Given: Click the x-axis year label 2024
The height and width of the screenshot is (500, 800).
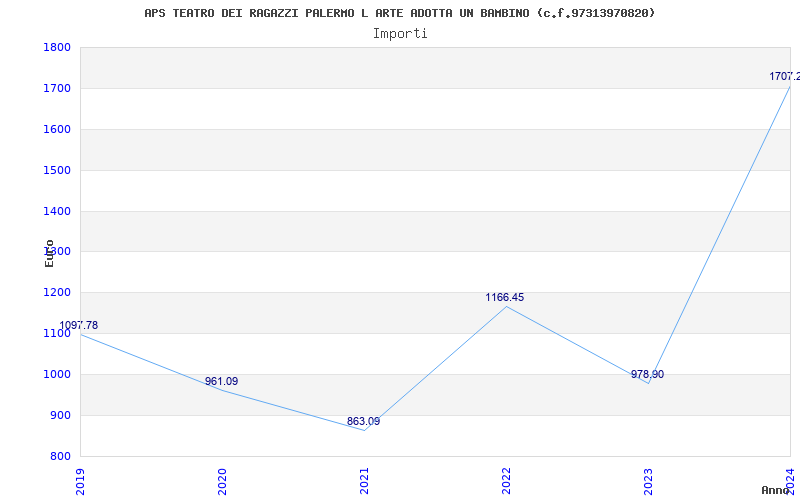Looking at the screenshot, I should pos(790,480).
